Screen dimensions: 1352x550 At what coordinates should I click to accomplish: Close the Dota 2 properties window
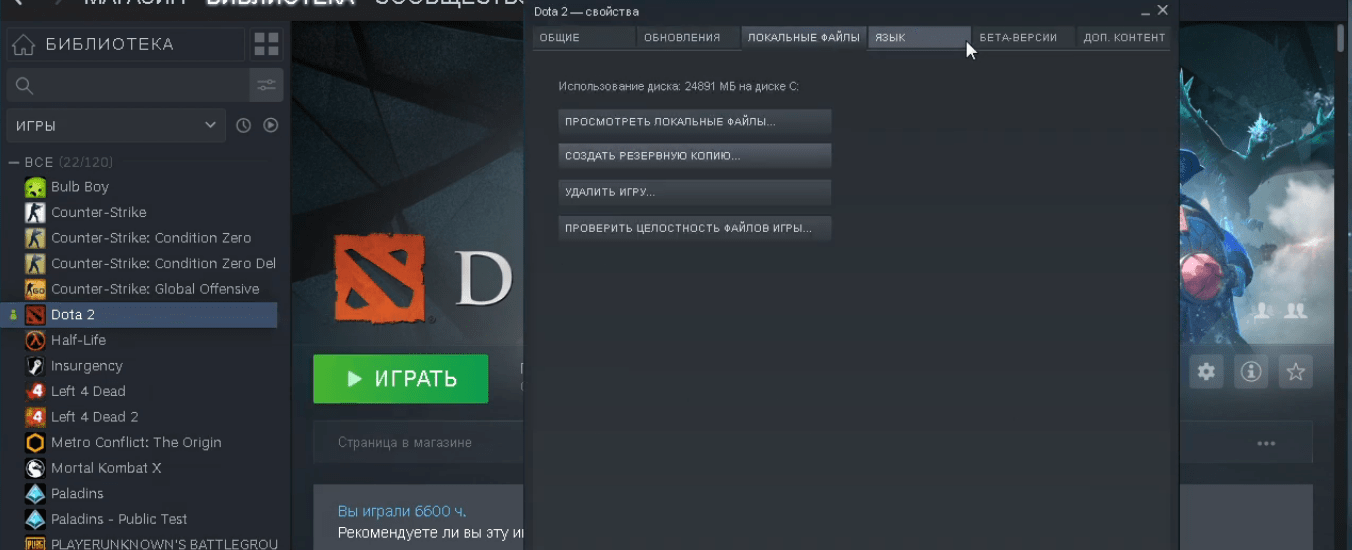pyautogui.click(x=1162, y=10)
